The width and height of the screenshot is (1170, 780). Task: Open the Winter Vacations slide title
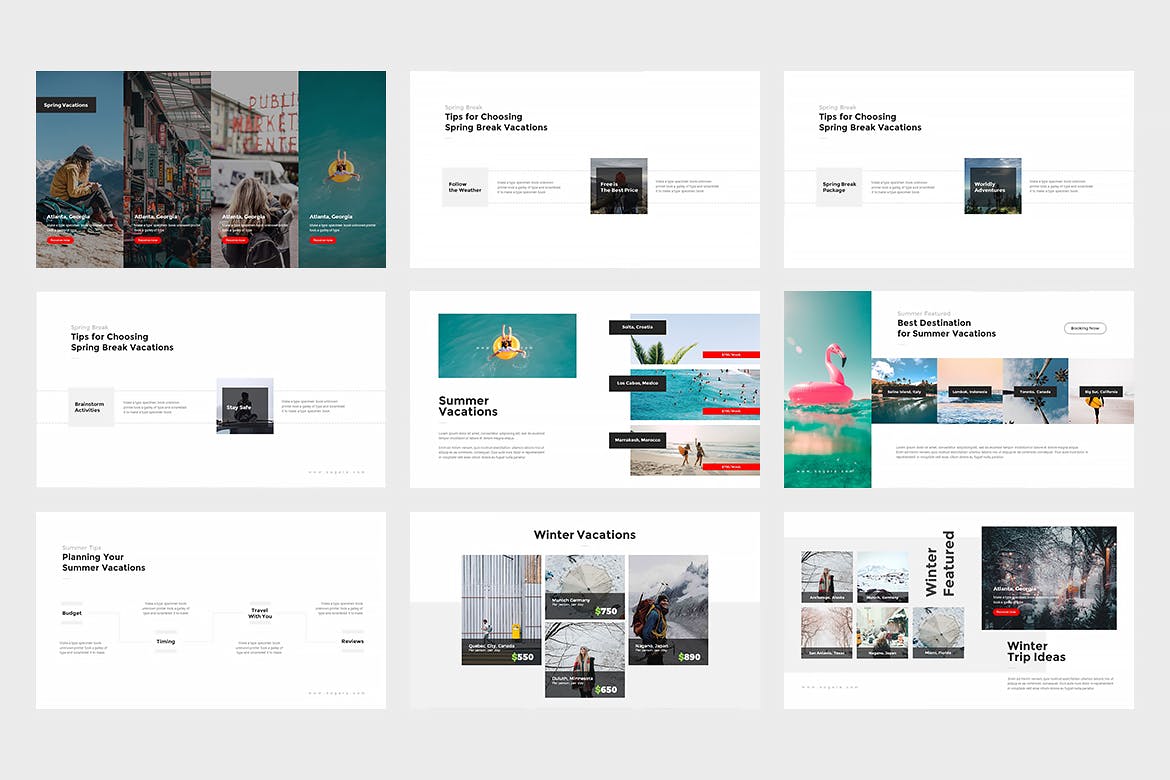584,535
